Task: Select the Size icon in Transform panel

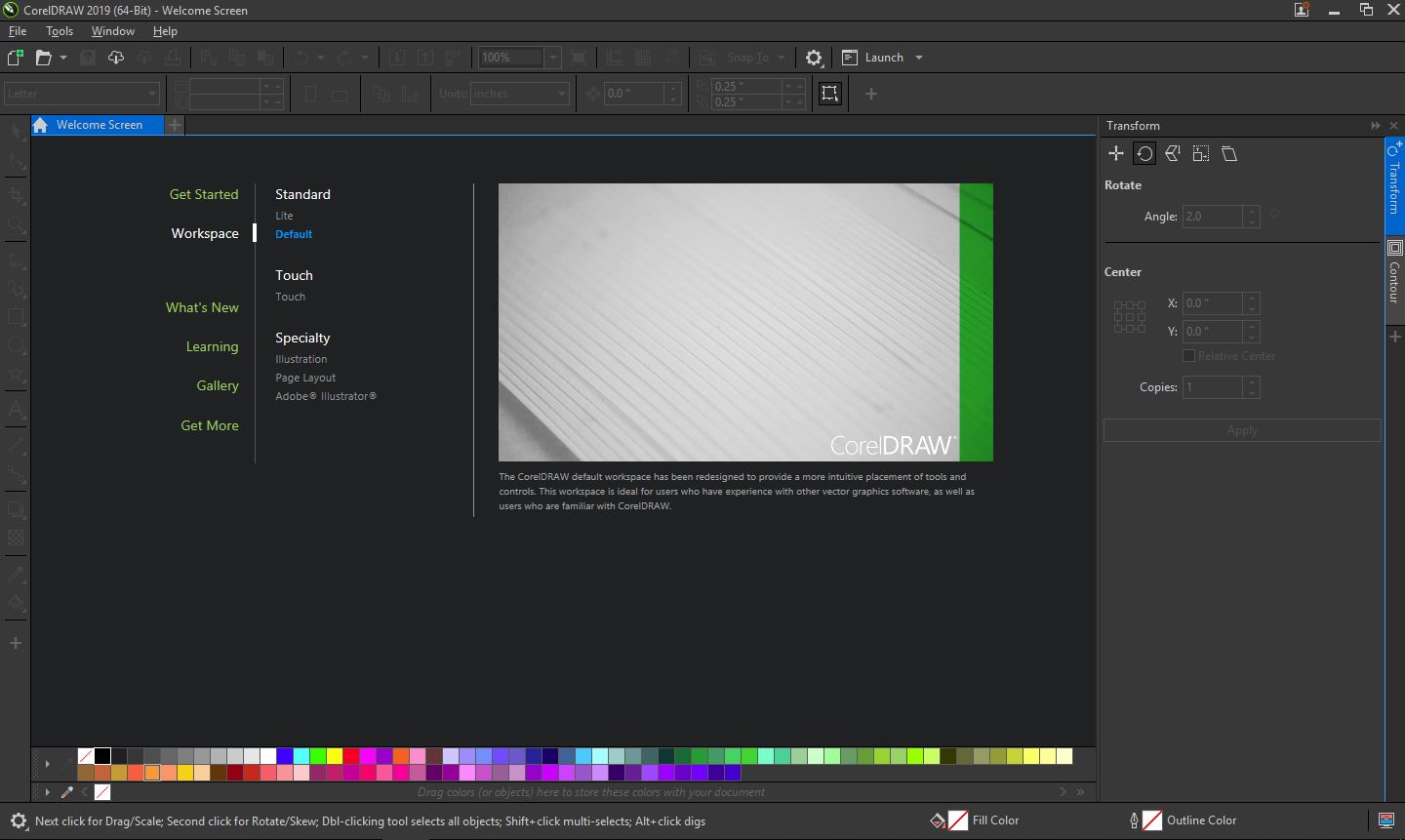Action: (x=1201, y=153)
